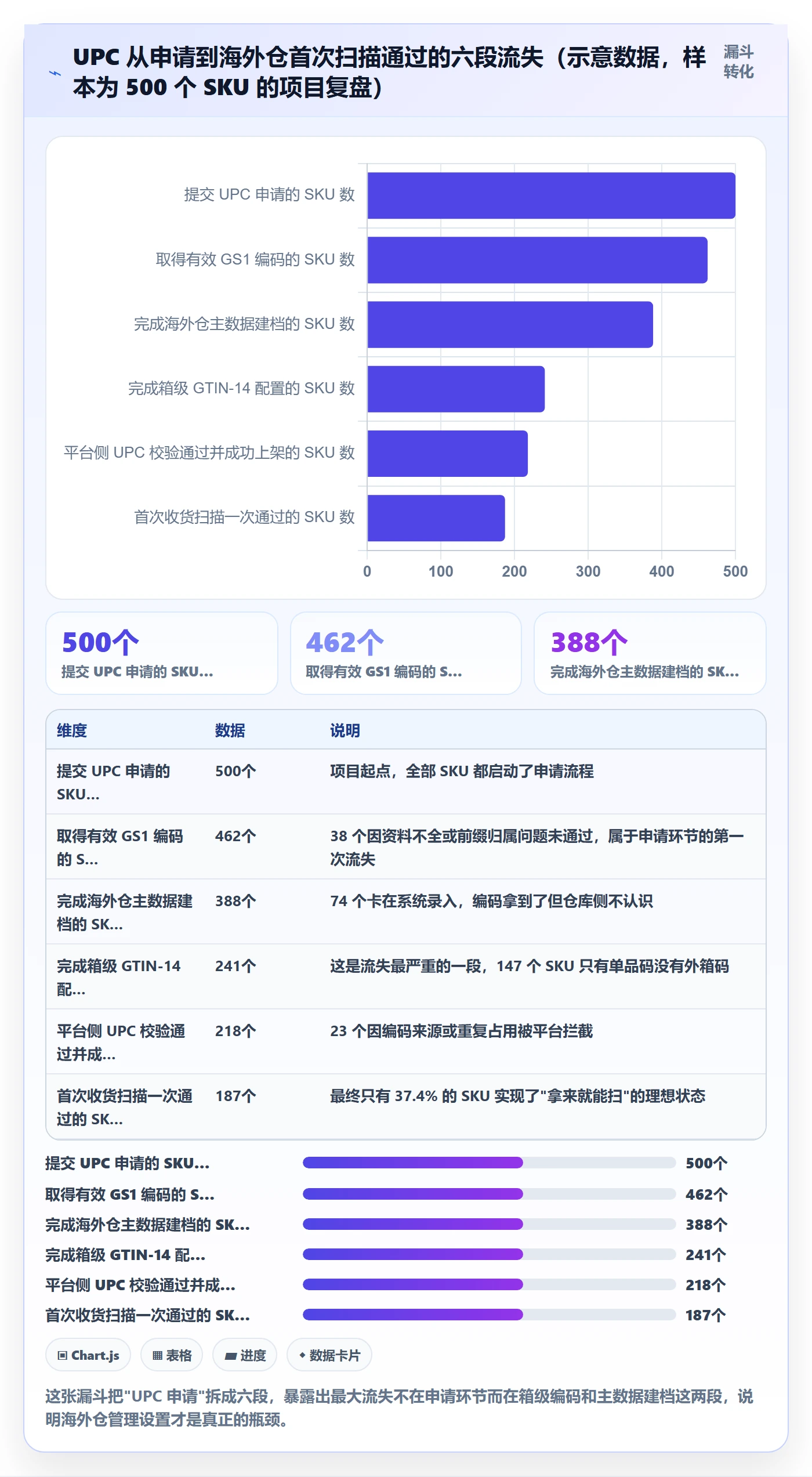Click the 进度 tag chip

tap(245, 1355)
